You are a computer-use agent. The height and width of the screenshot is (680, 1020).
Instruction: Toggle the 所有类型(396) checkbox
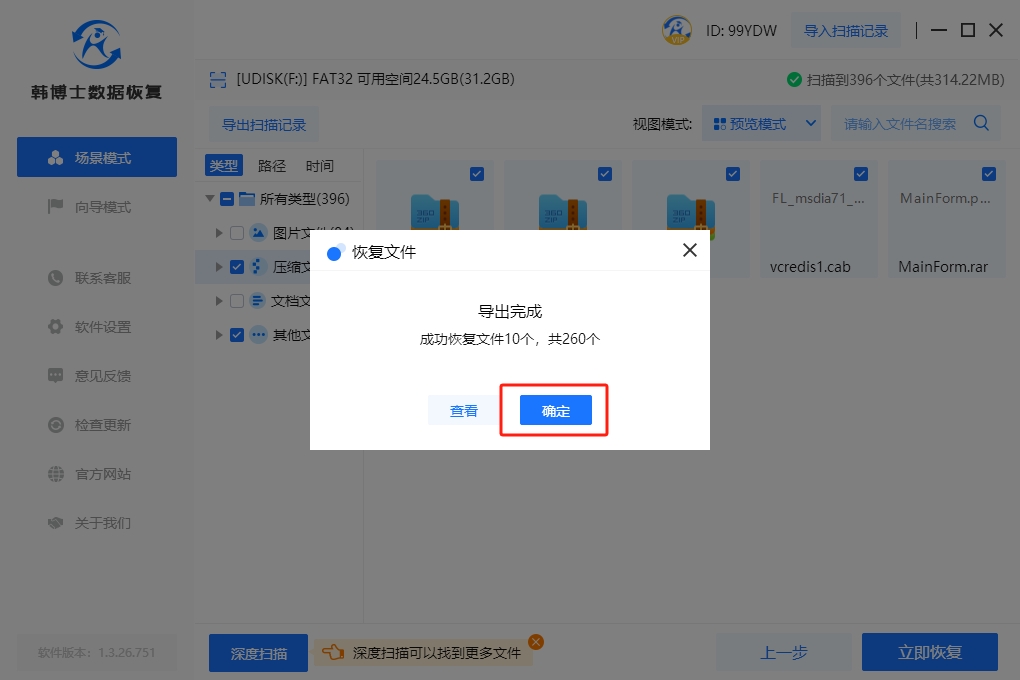[x=227, y=199]
